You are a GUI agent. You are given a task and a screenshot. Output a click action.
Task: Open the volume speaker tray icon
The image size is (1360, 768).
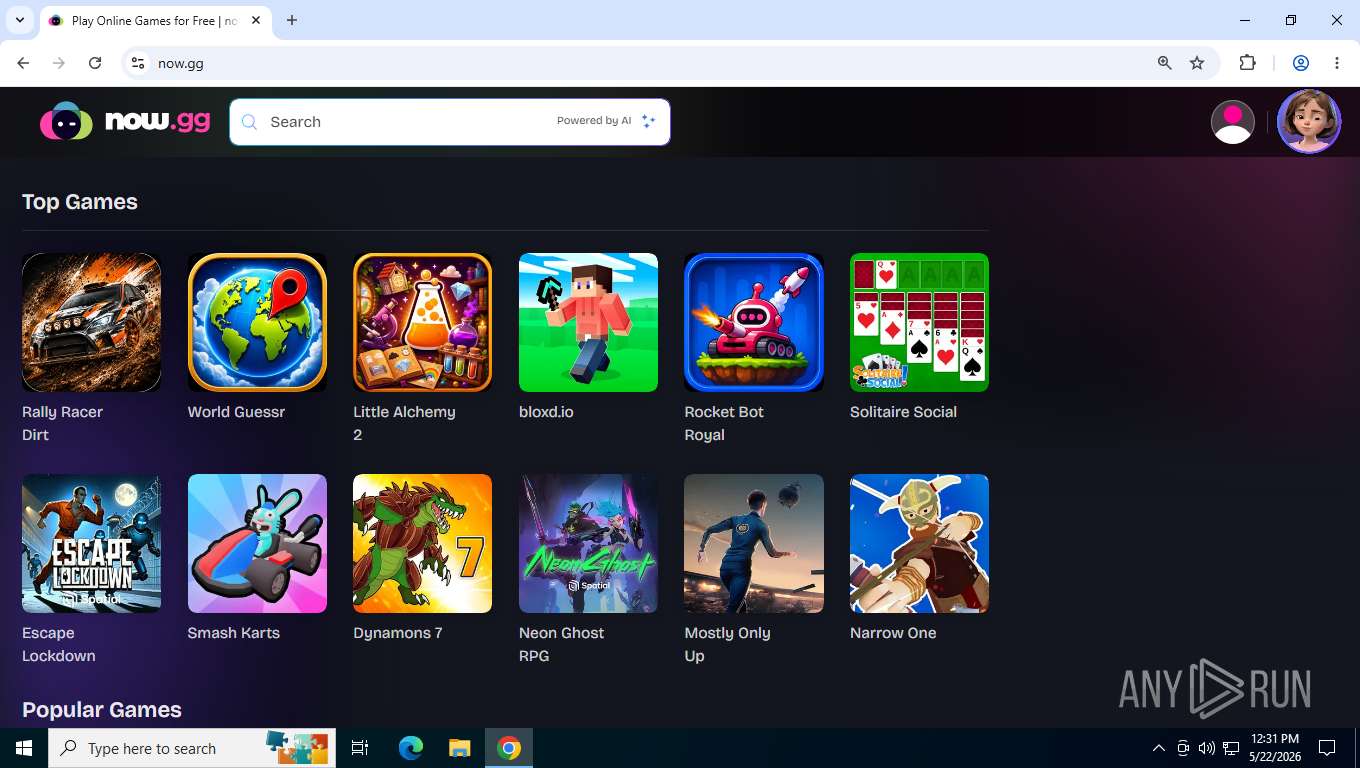click(1206, 748)
